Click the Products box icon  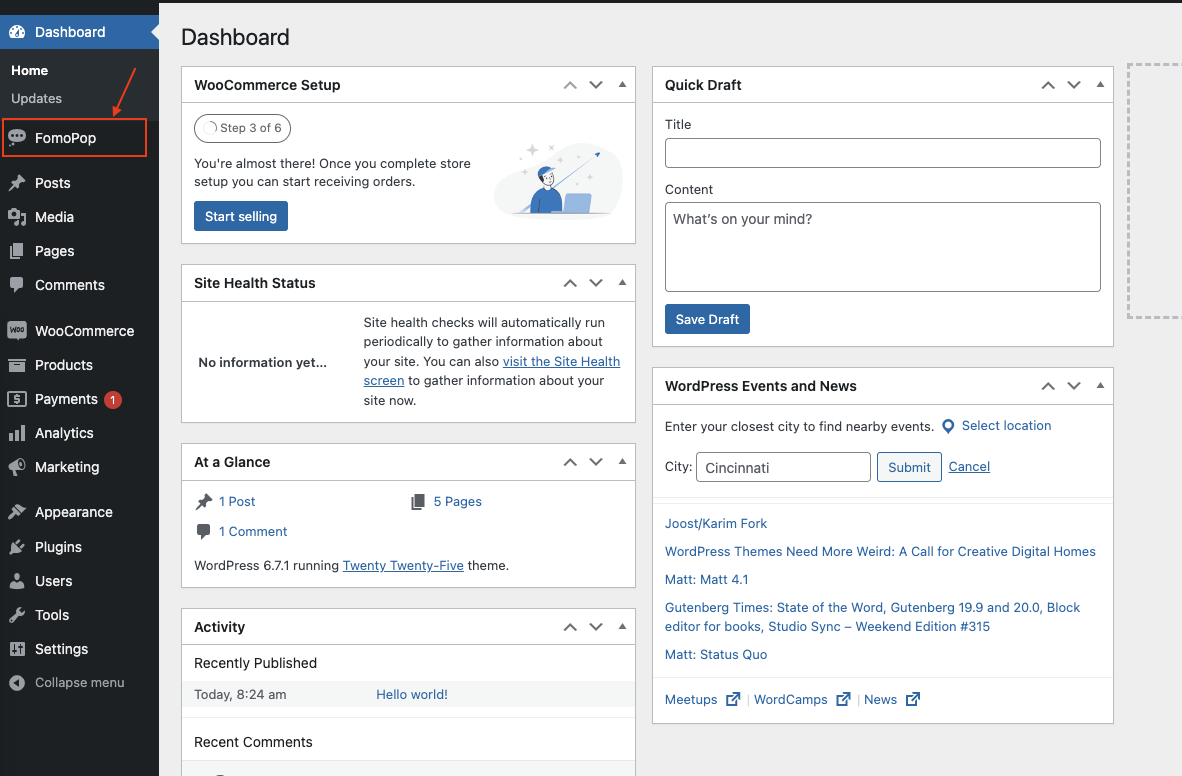pos(17,365)
